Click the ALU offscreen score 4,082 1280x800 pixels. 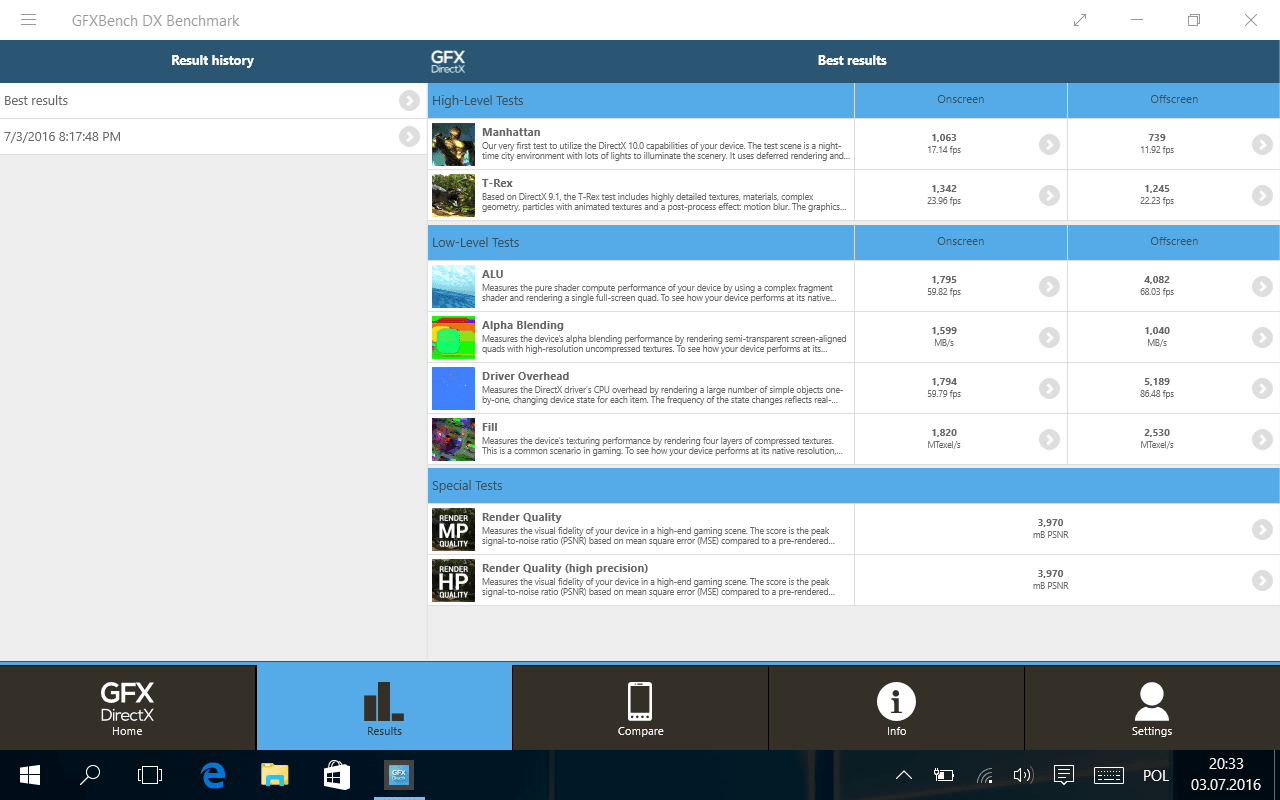tap(1157, 280)
